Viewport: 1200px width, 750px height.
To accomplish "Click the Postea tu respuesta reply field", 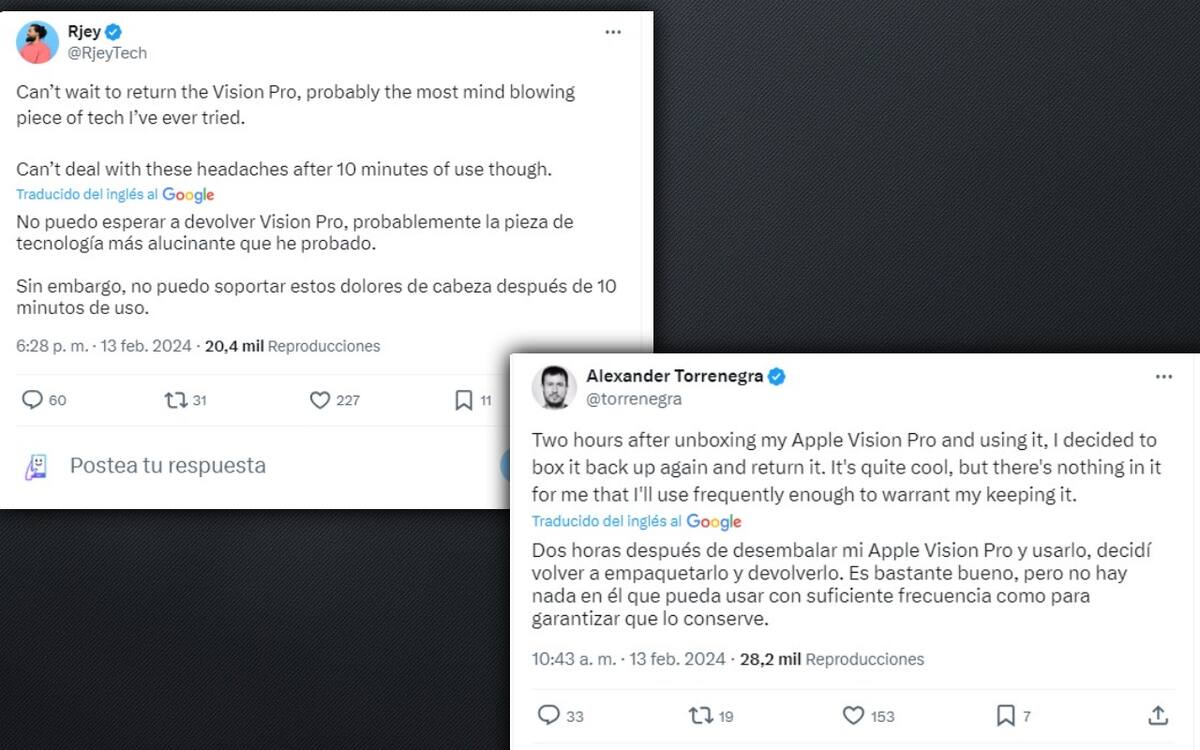I will [167, 466].
